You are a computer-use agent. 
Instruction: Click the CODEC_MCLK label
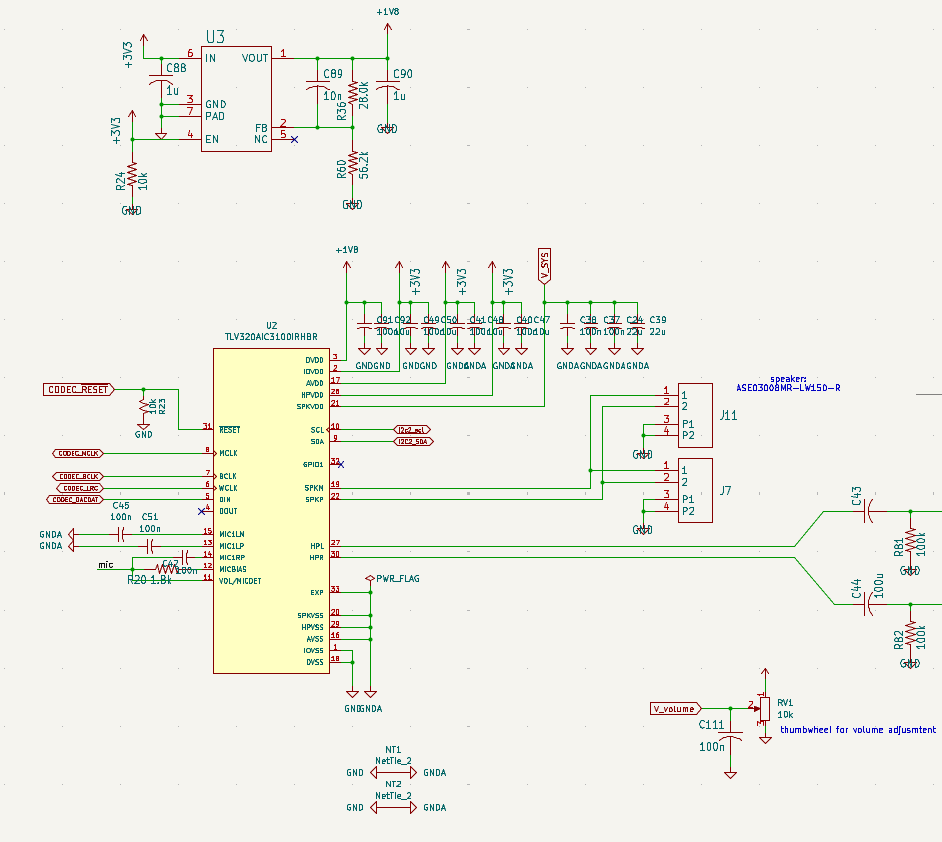click(x=79, y=453)
